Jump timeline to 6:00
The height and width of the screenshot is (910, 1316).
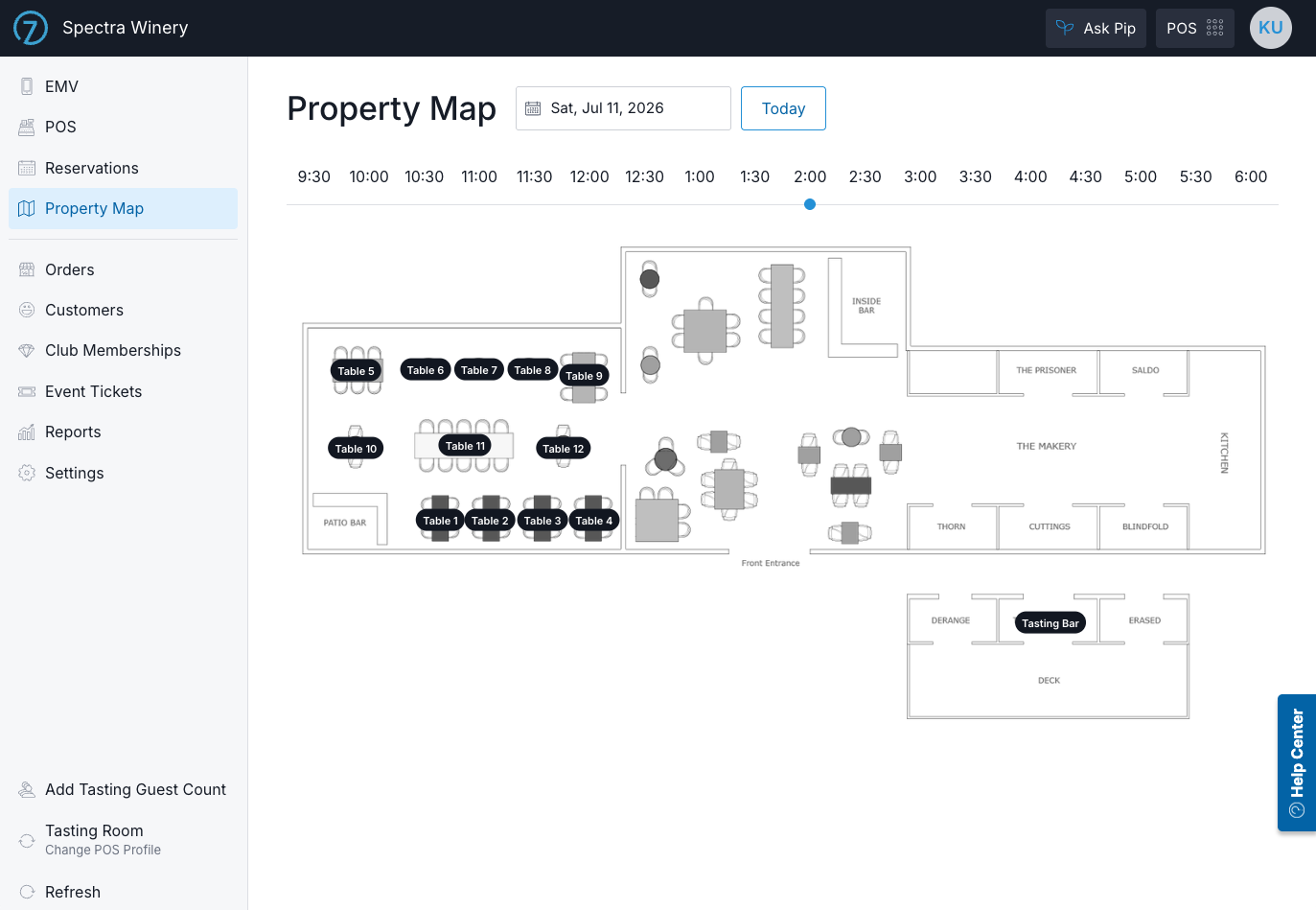(1251, 176)
